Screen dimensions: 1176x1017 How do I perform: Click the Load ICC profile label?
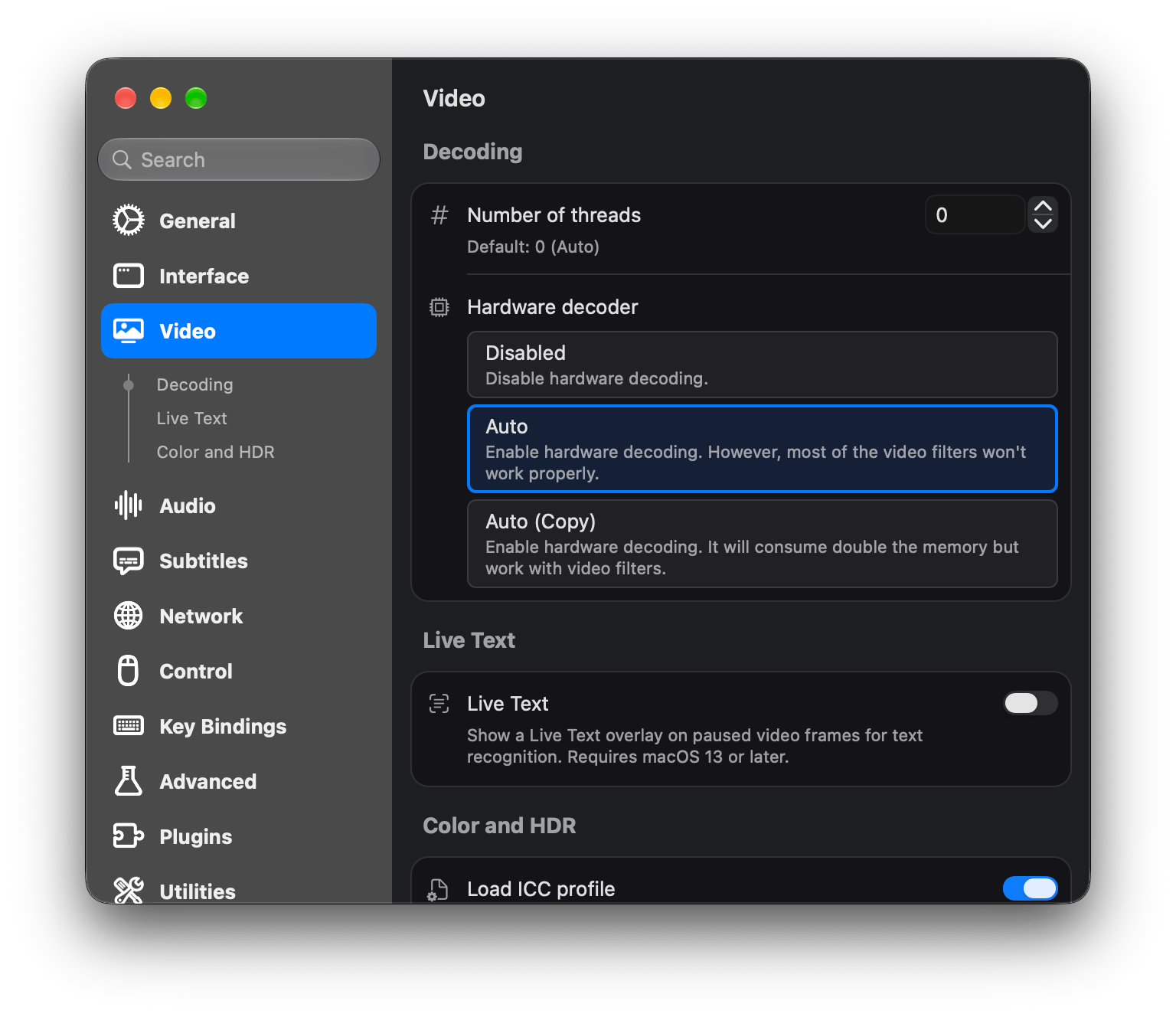click(541, 889)
